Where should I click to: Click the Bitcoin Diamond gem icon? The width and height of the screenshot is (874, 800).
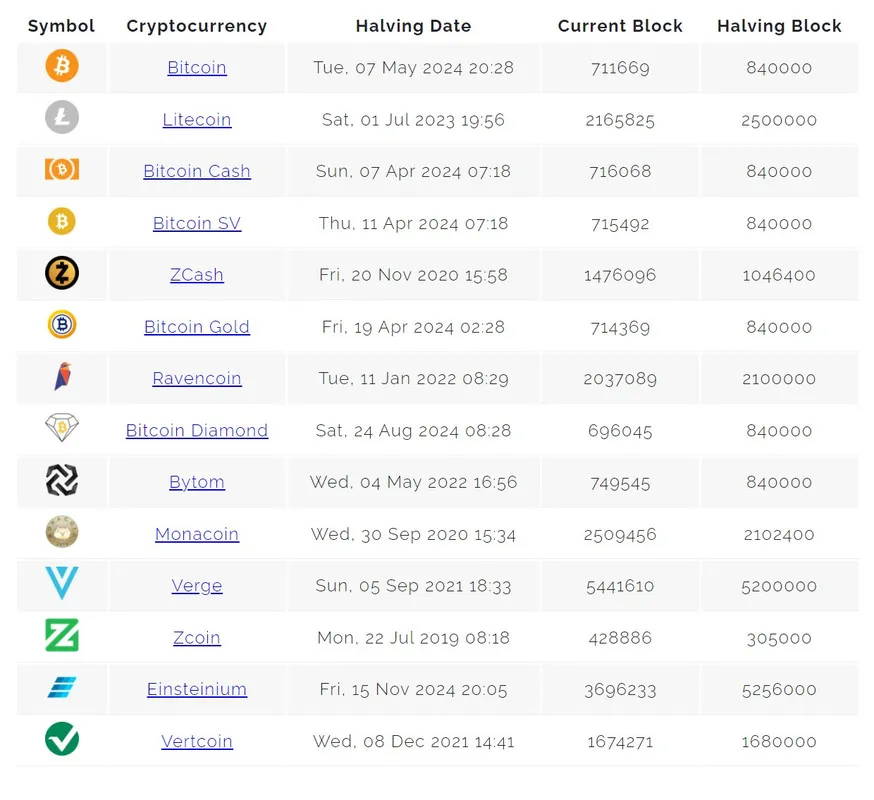click(x=62, y=428)
